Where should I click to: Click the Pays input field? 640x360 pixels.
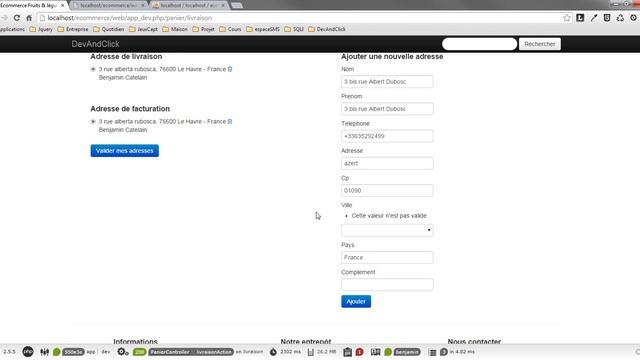pos(387,258)
